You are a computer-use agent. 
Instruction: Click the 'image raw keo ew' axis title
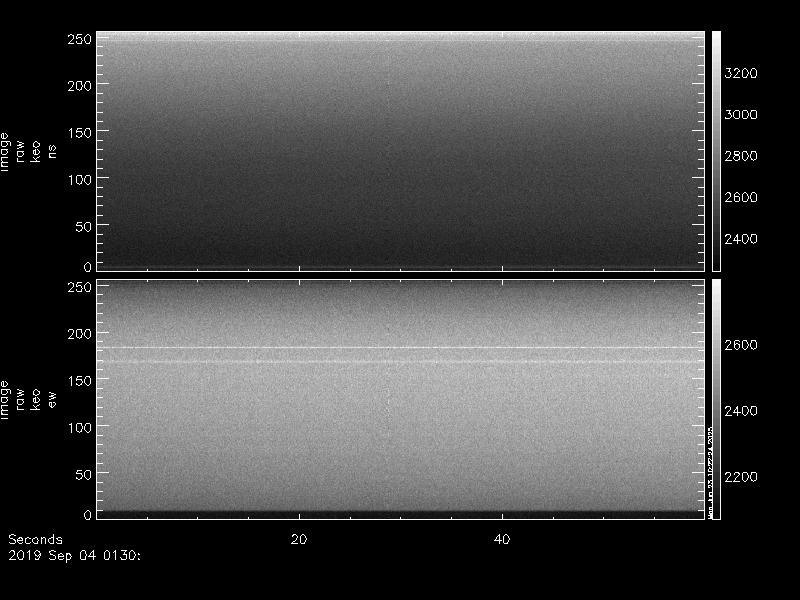coord(28,399)
